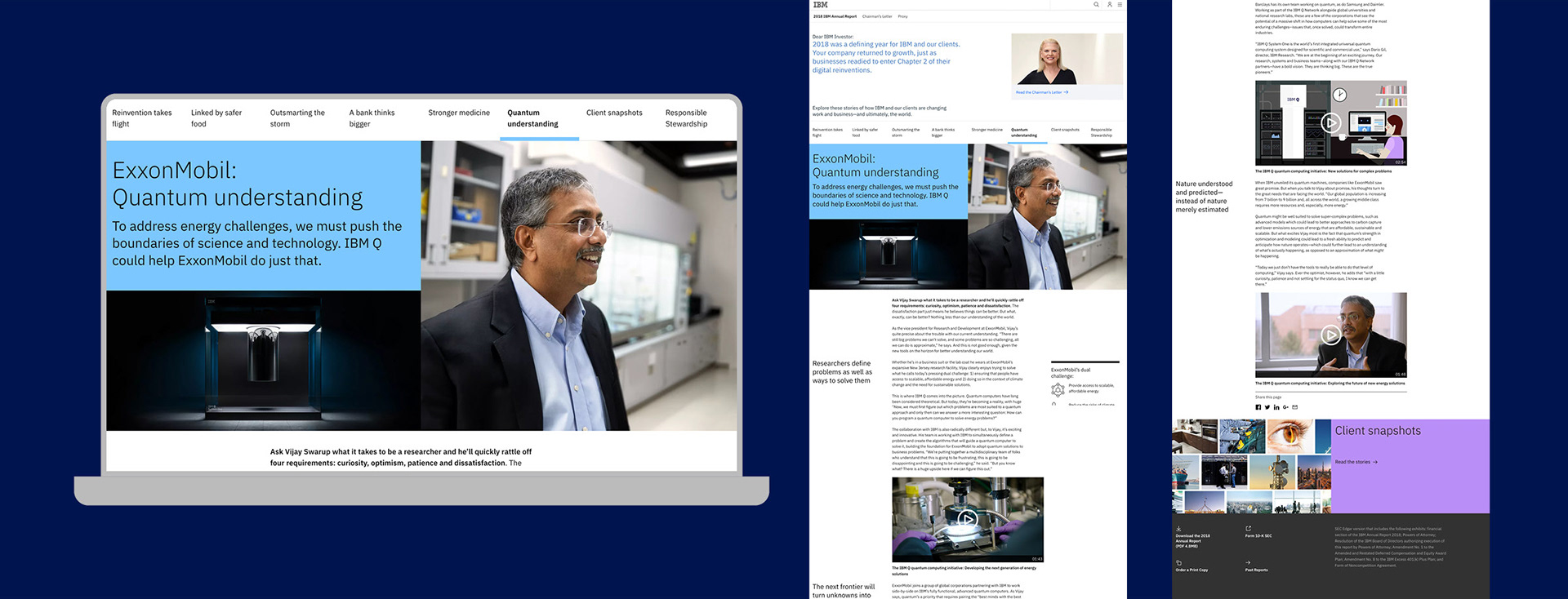Select Reinvention takes flight tab on small full page
This screenshot has width=1568, height=599.
point(827,132)
